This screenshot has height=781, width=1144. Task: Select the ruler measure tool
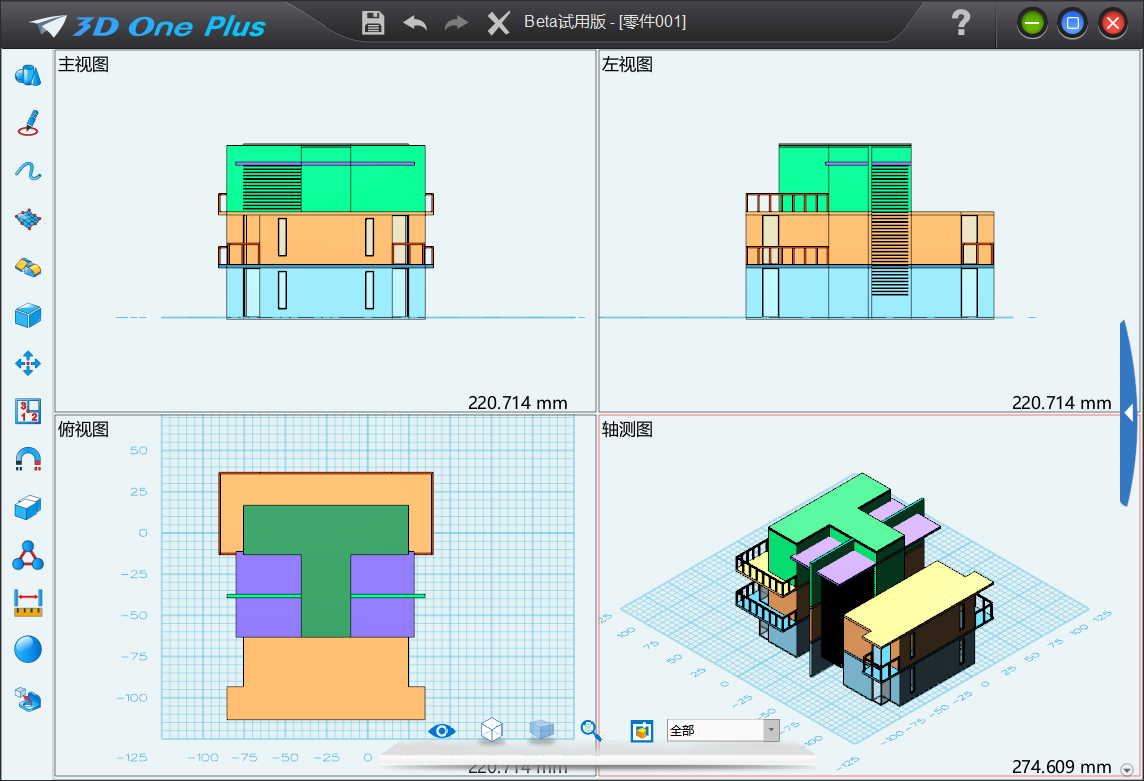click(28, 603)
